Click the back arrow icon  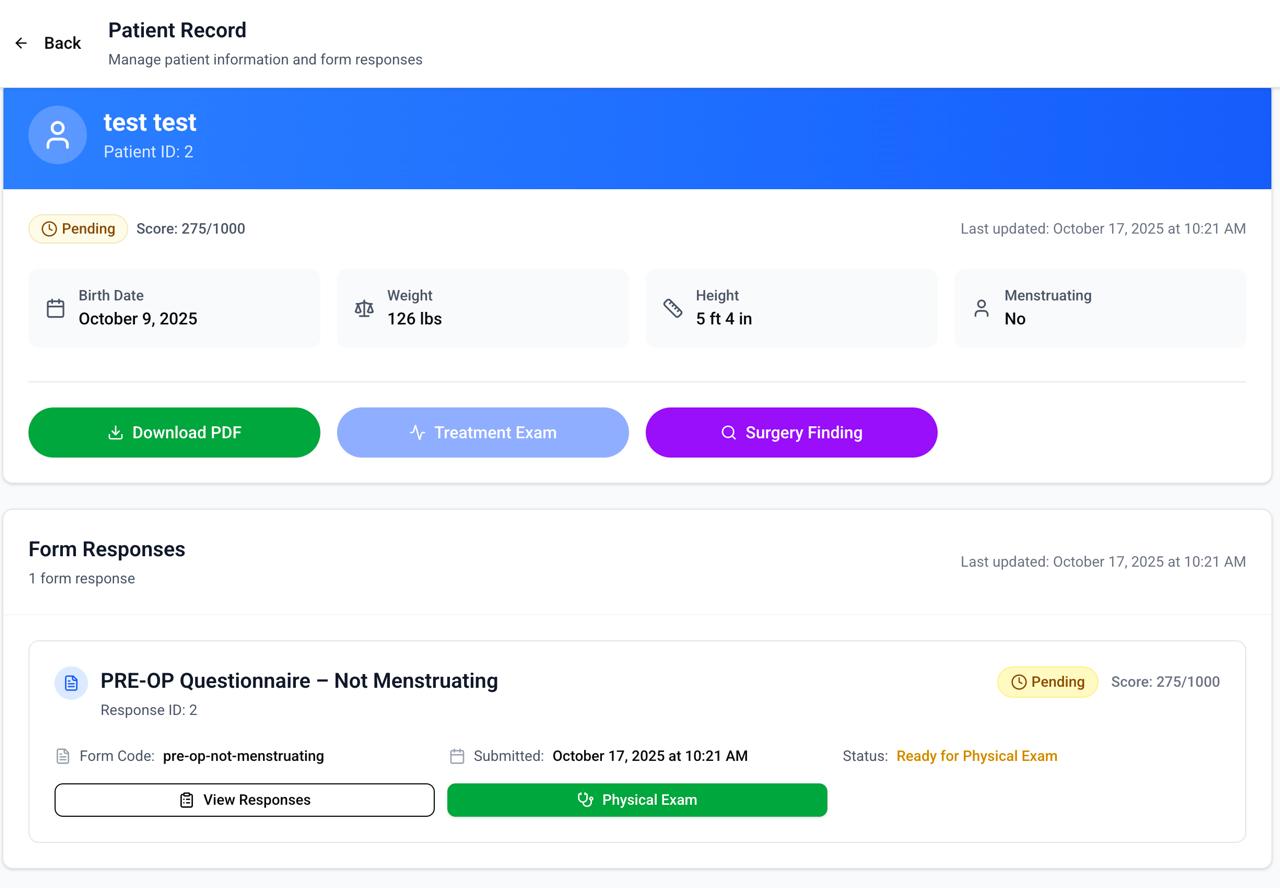[21, 43]
